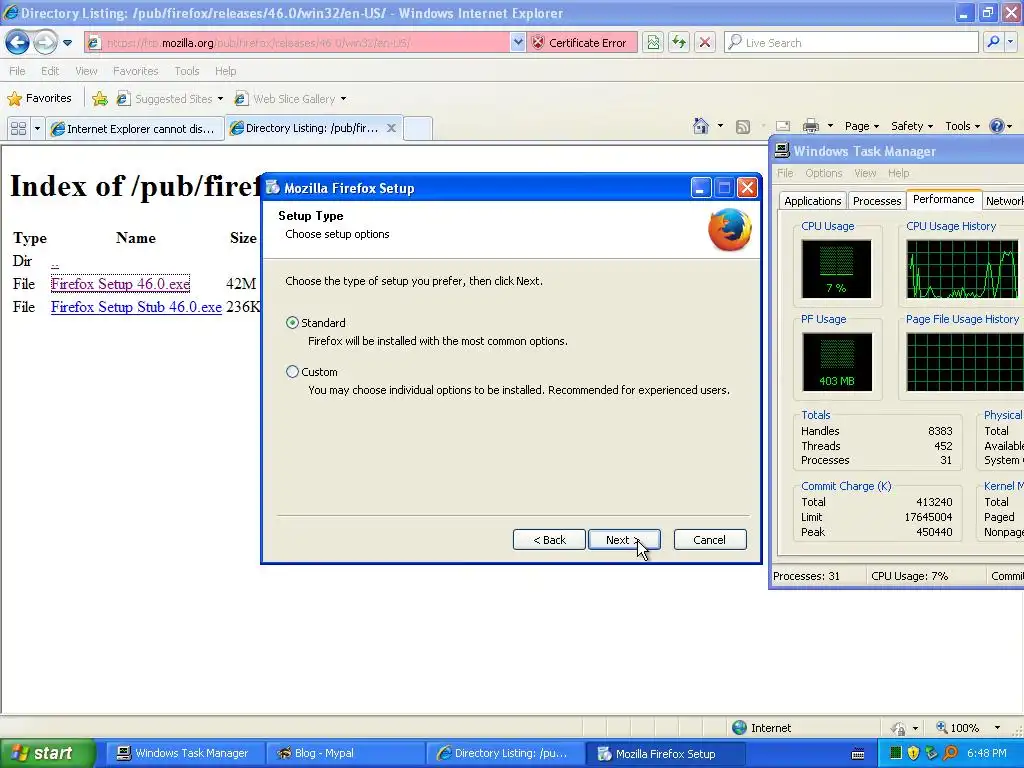Click inside the Live Search box
Viewport: 1024px width, 768px height.
click(852, 42)
